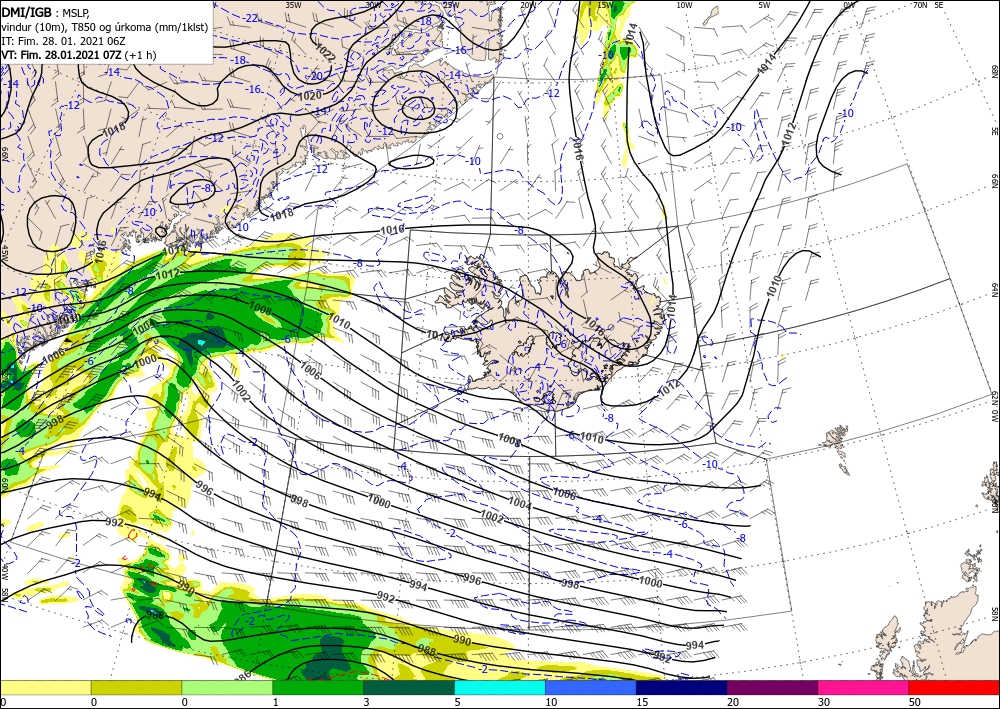Click the legend value 5
This screenshot has height=709, width=1000.
click(457, 702)
